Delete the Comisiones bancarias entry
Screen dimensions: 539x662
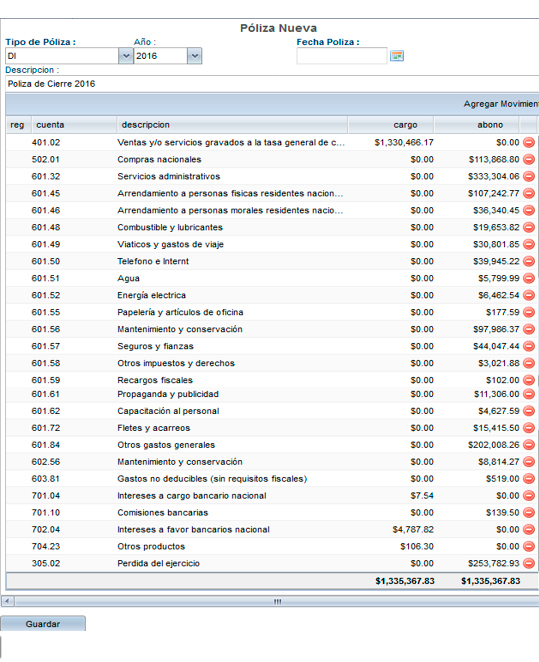(529, 513)
